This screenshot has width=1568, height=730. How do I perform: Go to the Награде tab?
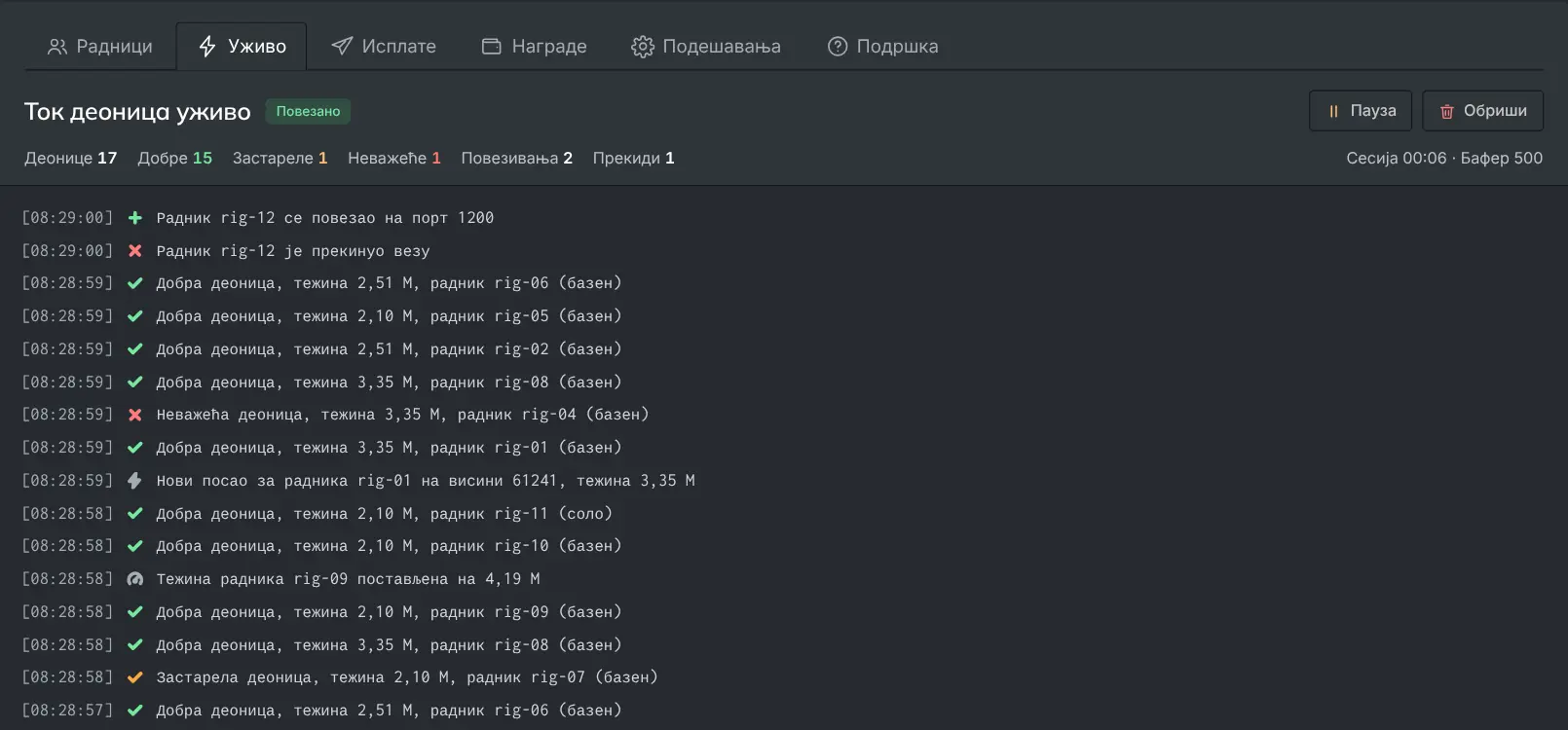535,47
